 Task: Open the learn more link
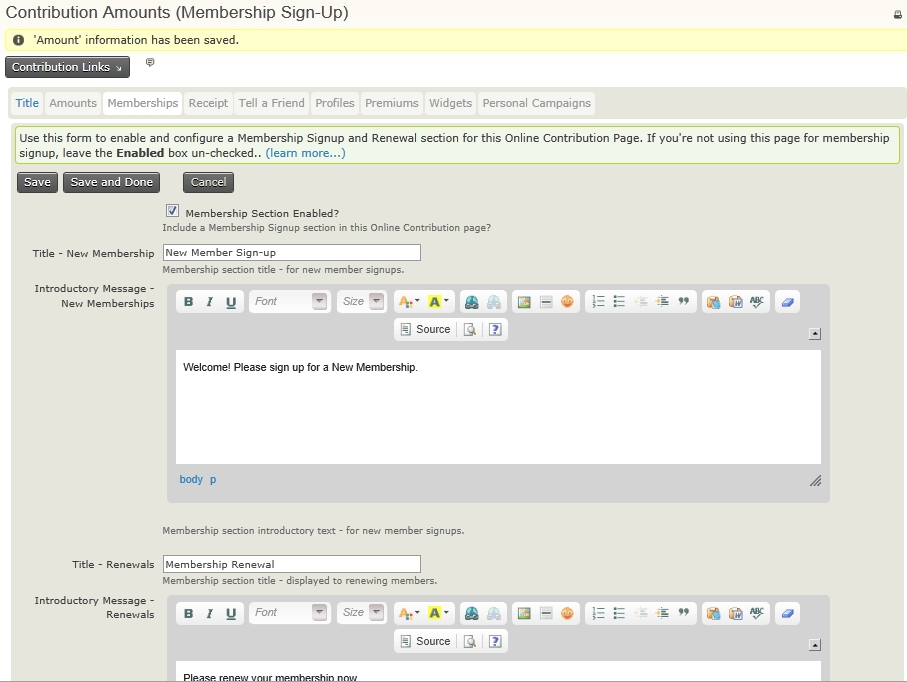[x=305, y=153]
